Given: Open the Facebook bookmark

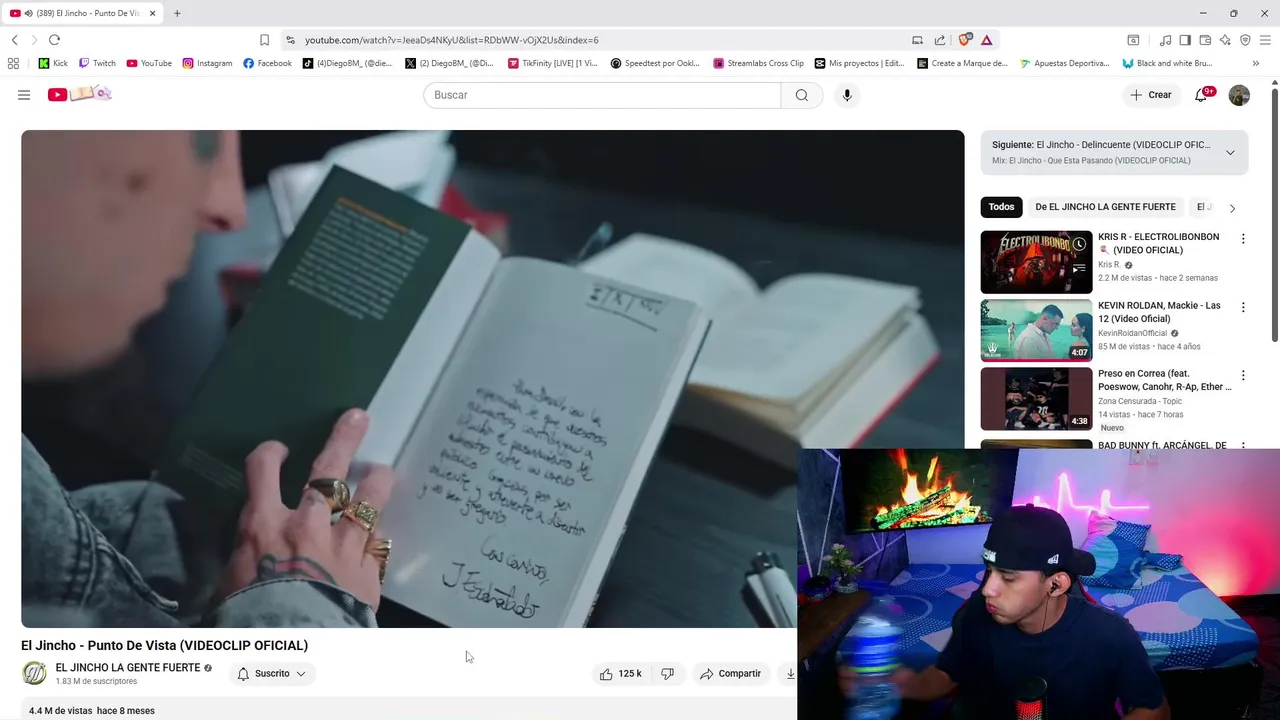Looking at the screenshot, I should (x=267, y=63).
